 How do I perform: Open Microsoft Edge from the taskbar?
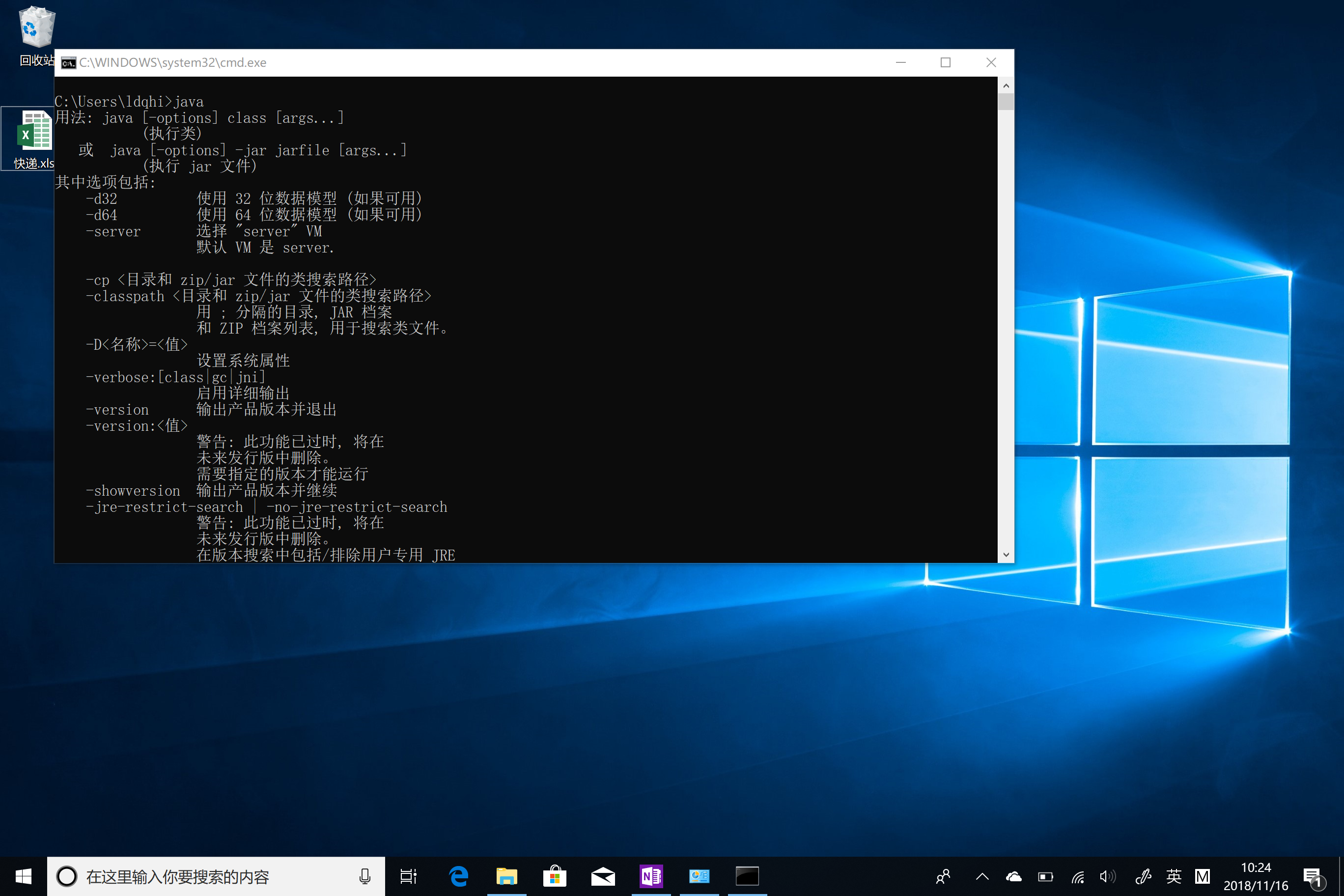tap(458, 876)
